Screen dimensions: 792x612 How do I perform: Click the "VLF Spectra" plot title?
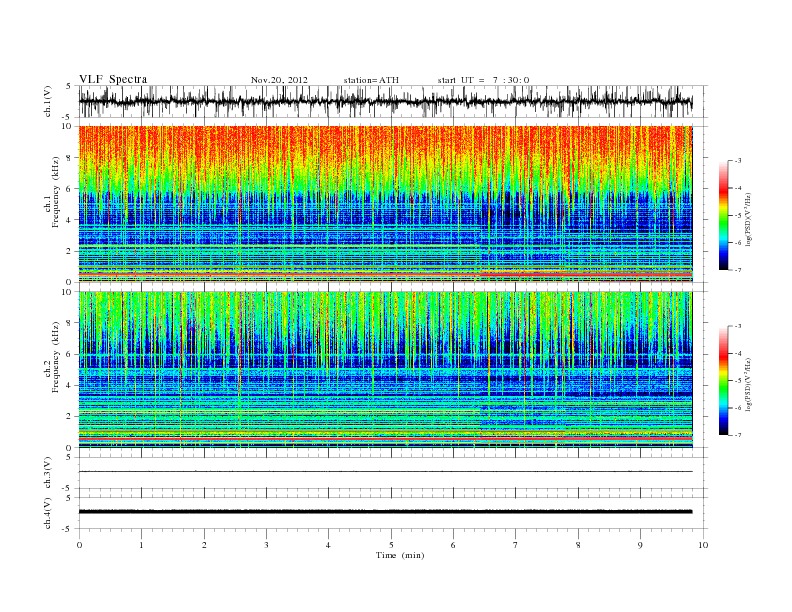113,79
